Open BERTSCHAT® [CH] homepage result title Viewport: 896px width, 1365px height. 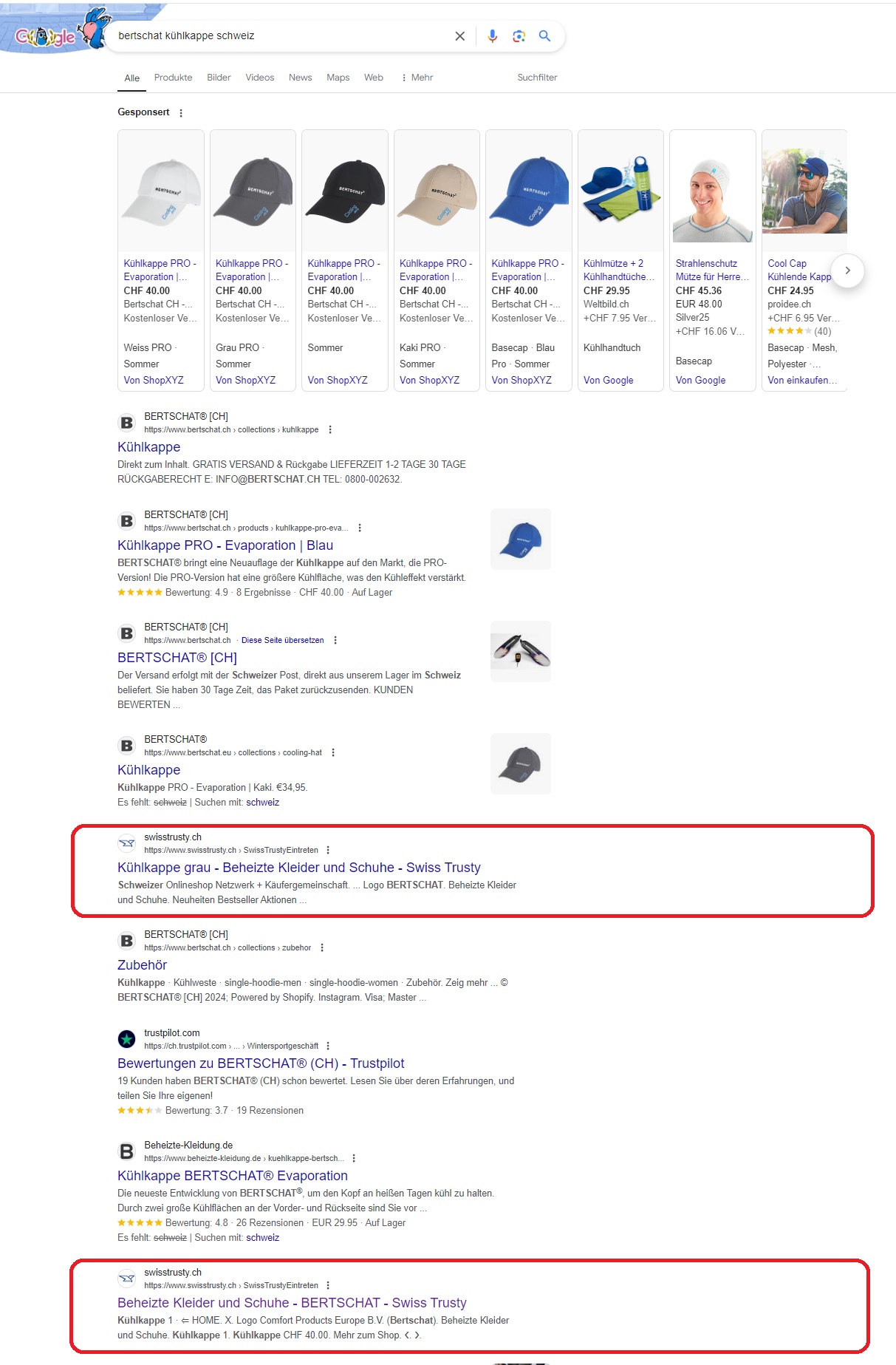pyautogui.click(x=177, y=658)
